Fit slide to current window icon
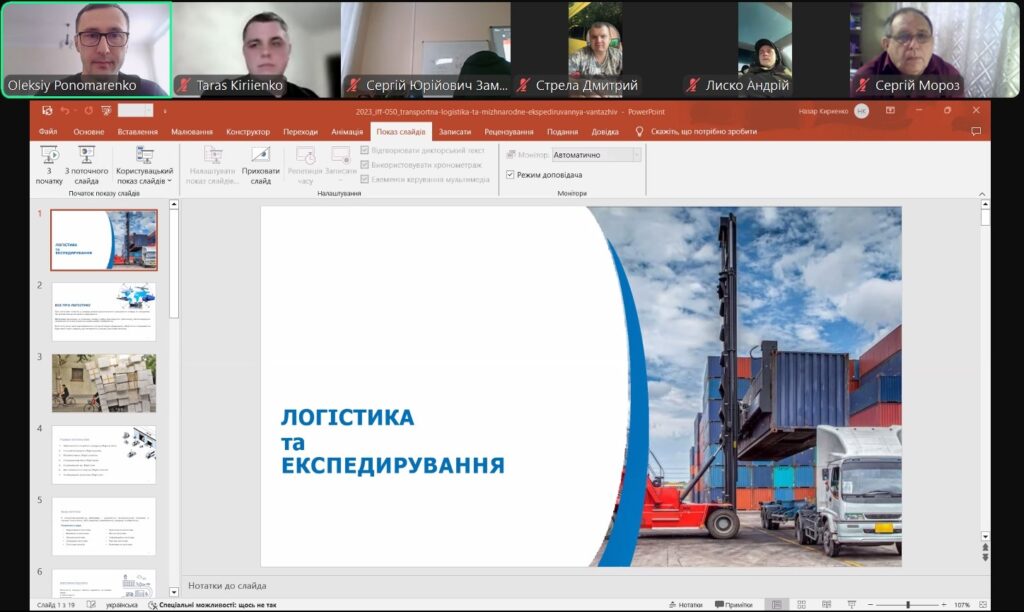Screen dimensions: 1024x612 pyautogui.click(x=982, y=605)
